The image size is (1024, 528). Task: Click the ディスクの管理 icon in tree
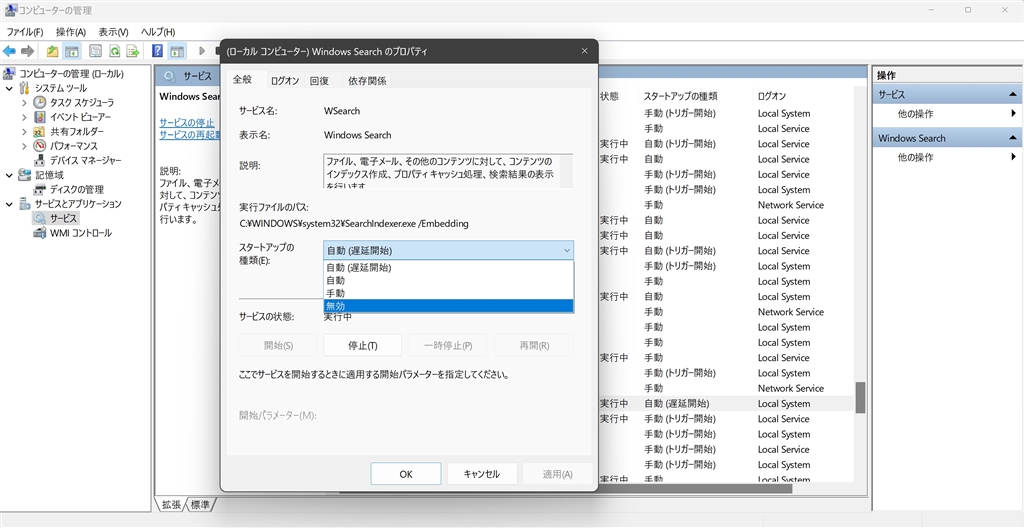(40, 190)
